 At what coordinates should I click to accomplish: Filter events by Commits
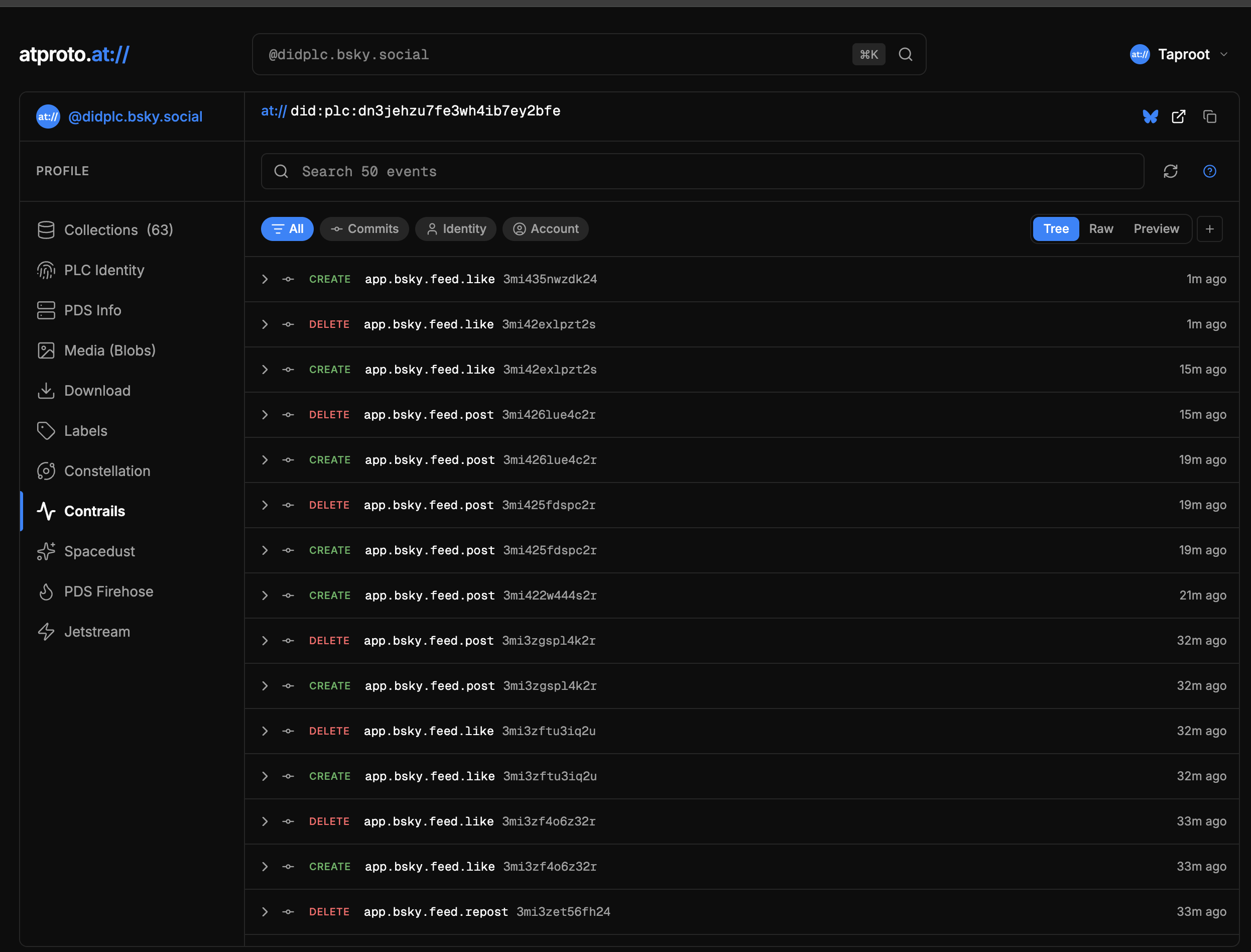pos(364,229)
